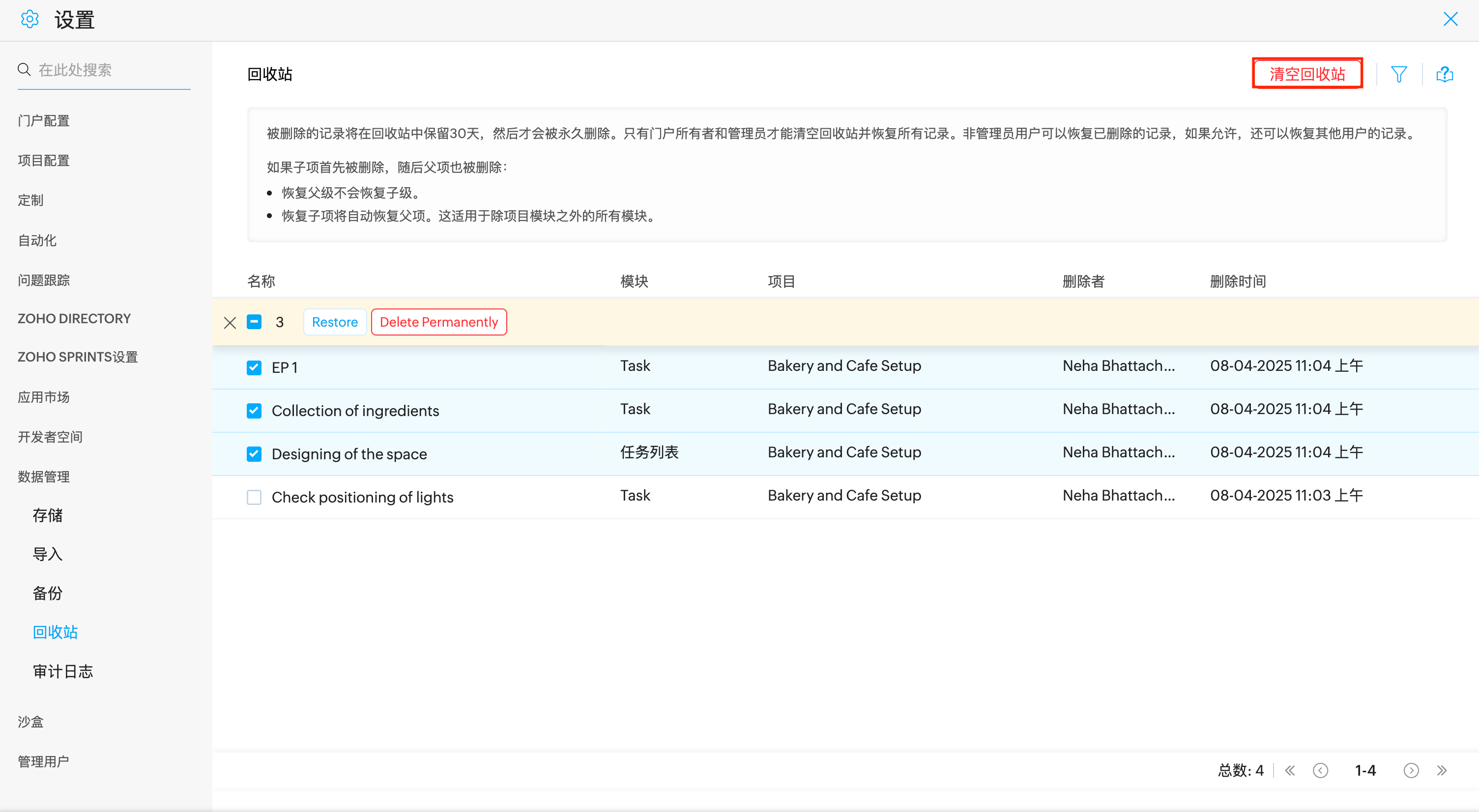
Task: Uncheck the EP 1 checkbox
Action: 254,367
